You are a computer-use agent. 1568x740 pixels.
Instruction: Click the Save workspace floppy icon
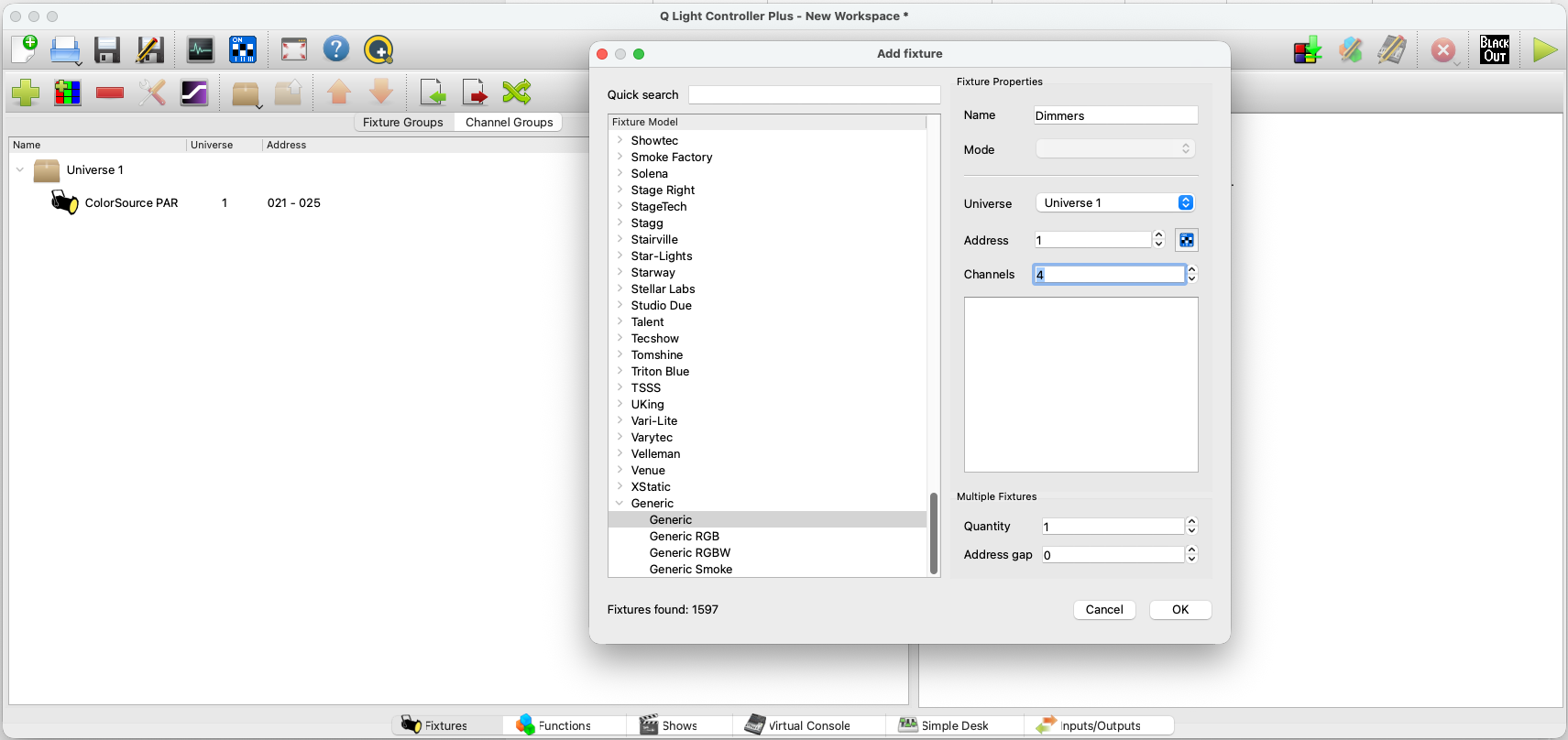pos(107,49)
